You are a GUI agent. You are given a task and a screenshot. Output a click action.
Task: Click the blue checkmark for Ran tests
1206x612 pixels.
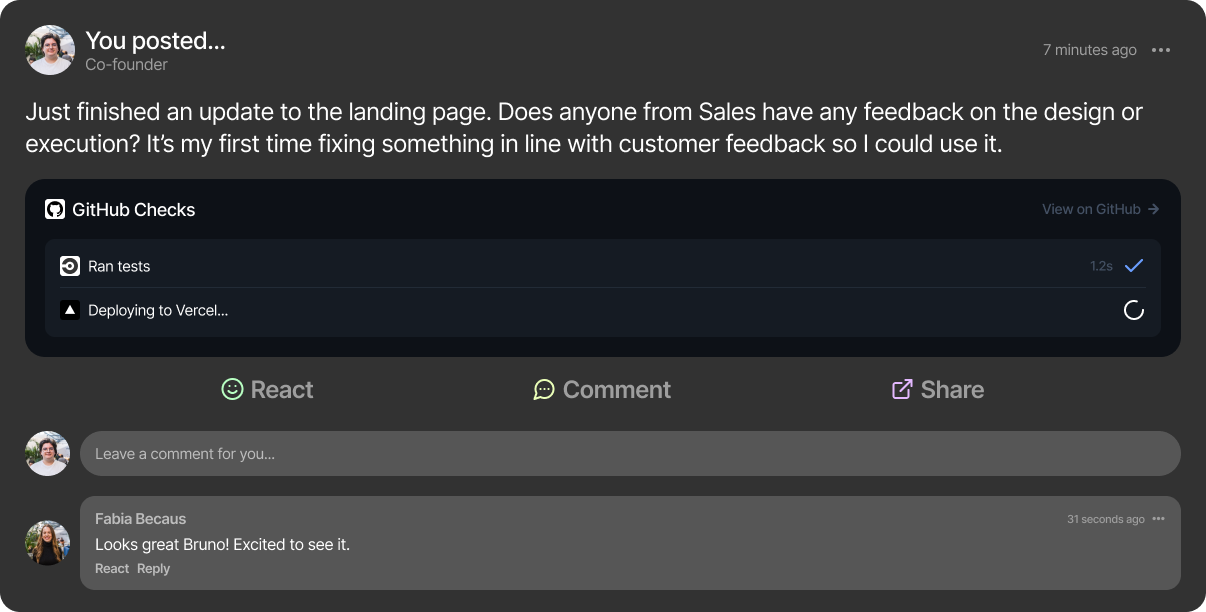tap(1134, 266)
